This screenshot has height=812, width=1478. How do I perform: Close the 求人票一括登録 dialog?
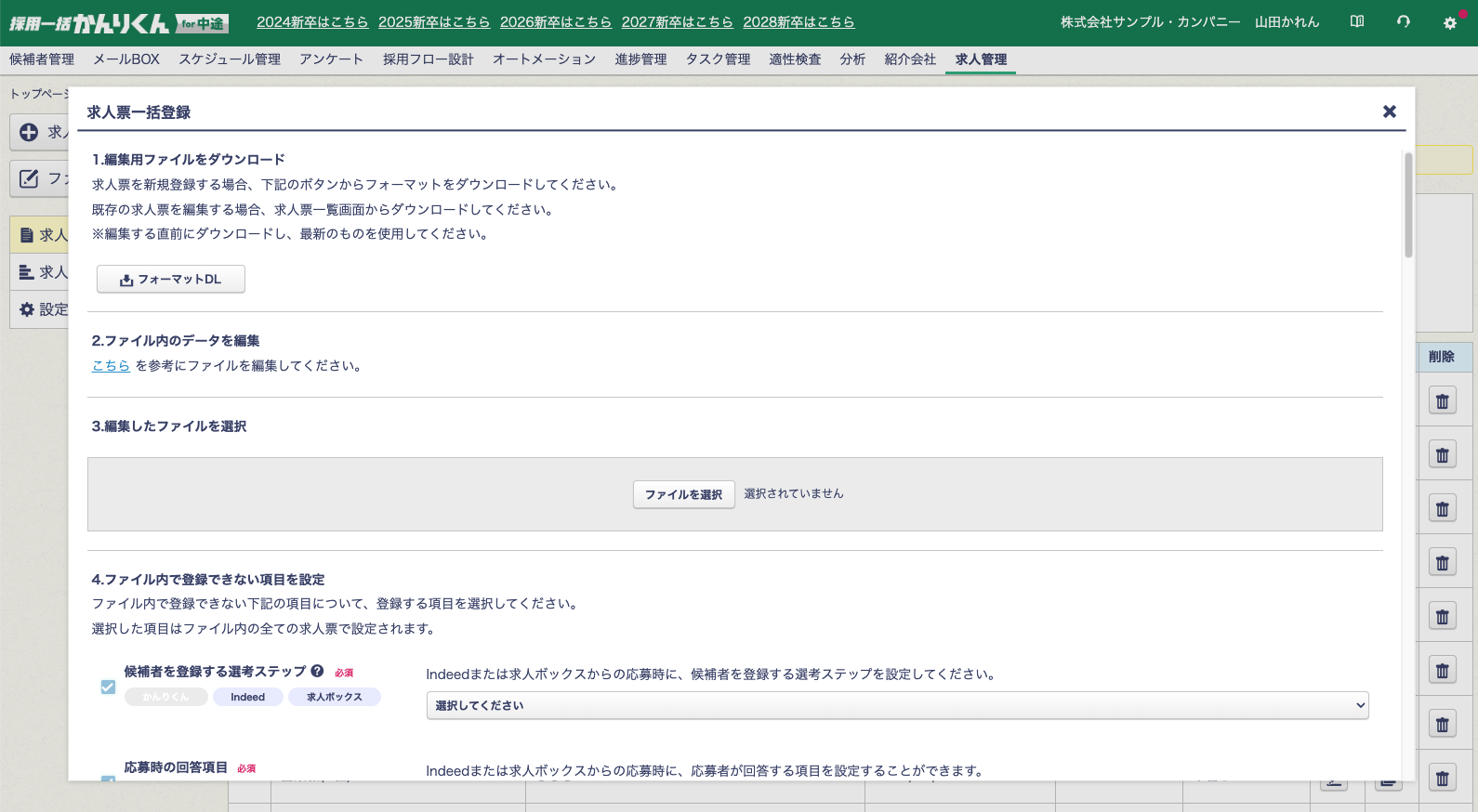tap(1390, 111)
